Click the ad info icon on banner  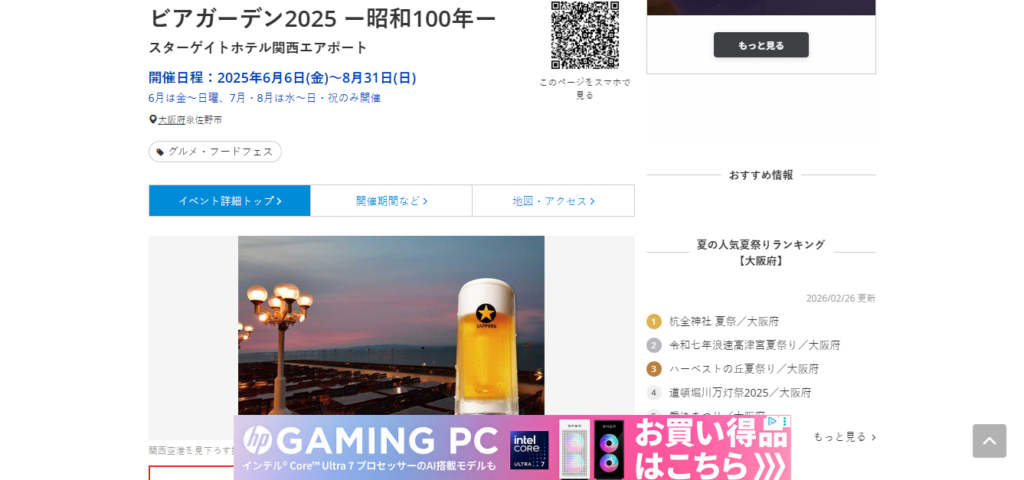point(772,422)
